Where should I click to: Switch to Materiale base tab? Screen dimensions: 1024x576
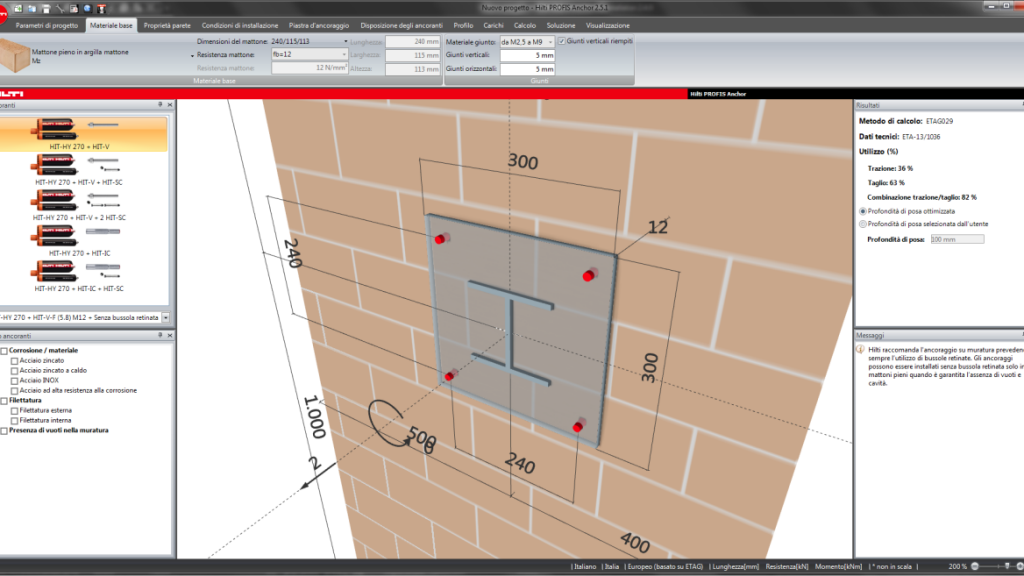point(111,25)
